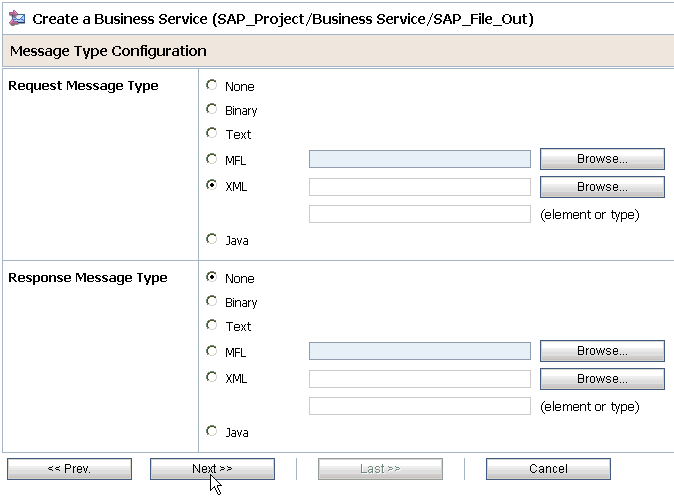
Task: Browse for Response MFL resource
Action: click(602, 351)
